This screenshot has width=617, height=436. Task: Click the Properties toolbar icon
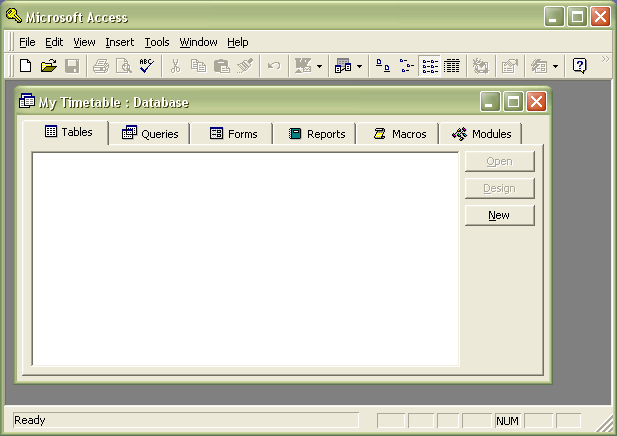point(510,66)
